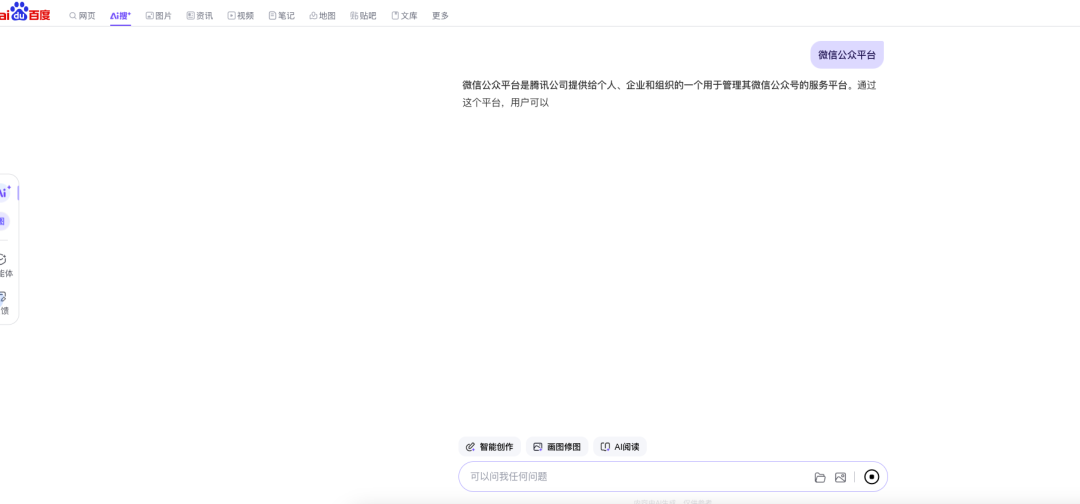Stop the answer generation
The image size is (1080, 504).
(x=871, y=476)
